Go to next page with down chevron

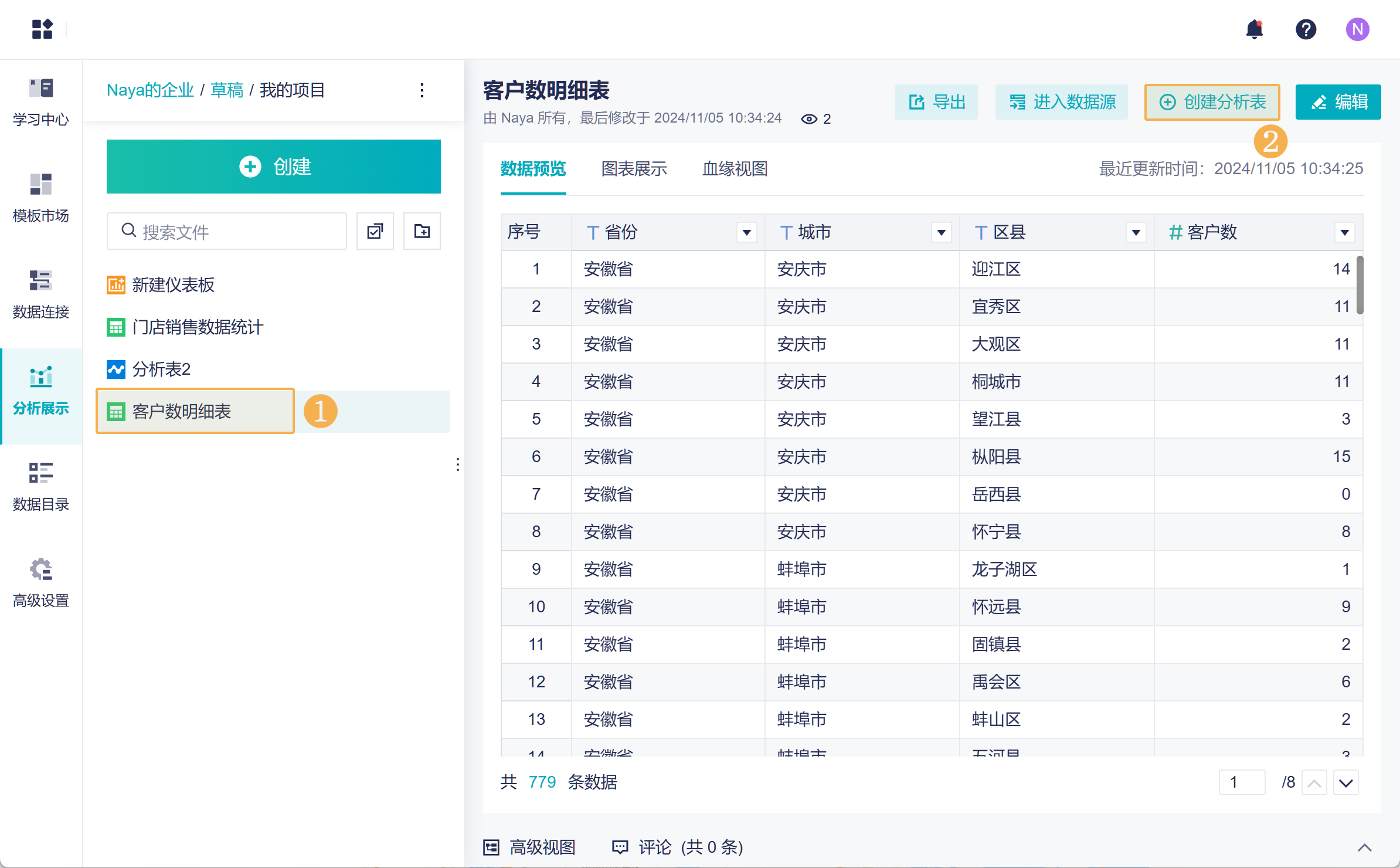(x=1346, y=782)
